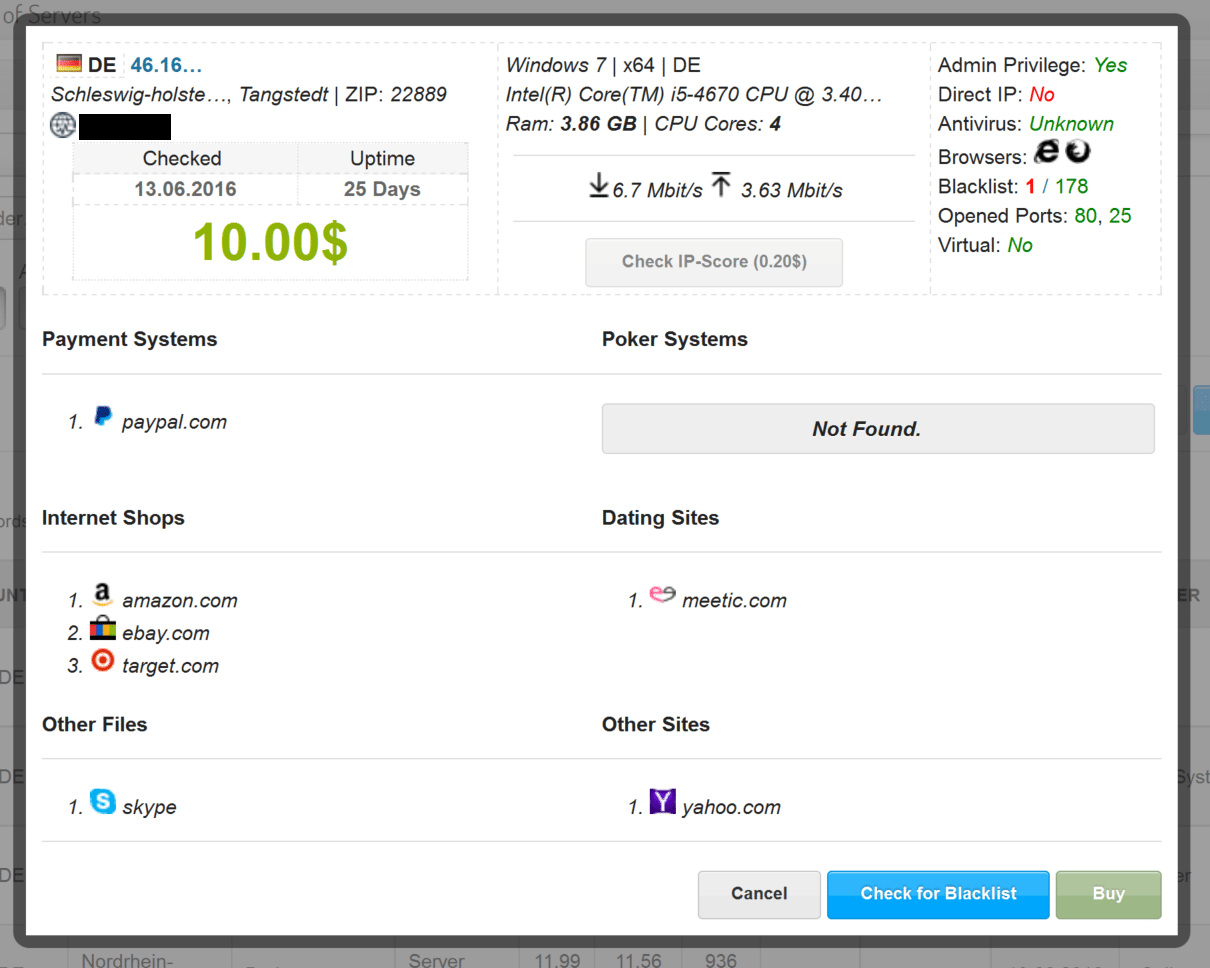1210x968 pixels.
Task: Click the Payment Systems heading
Action: click(129, 339)
